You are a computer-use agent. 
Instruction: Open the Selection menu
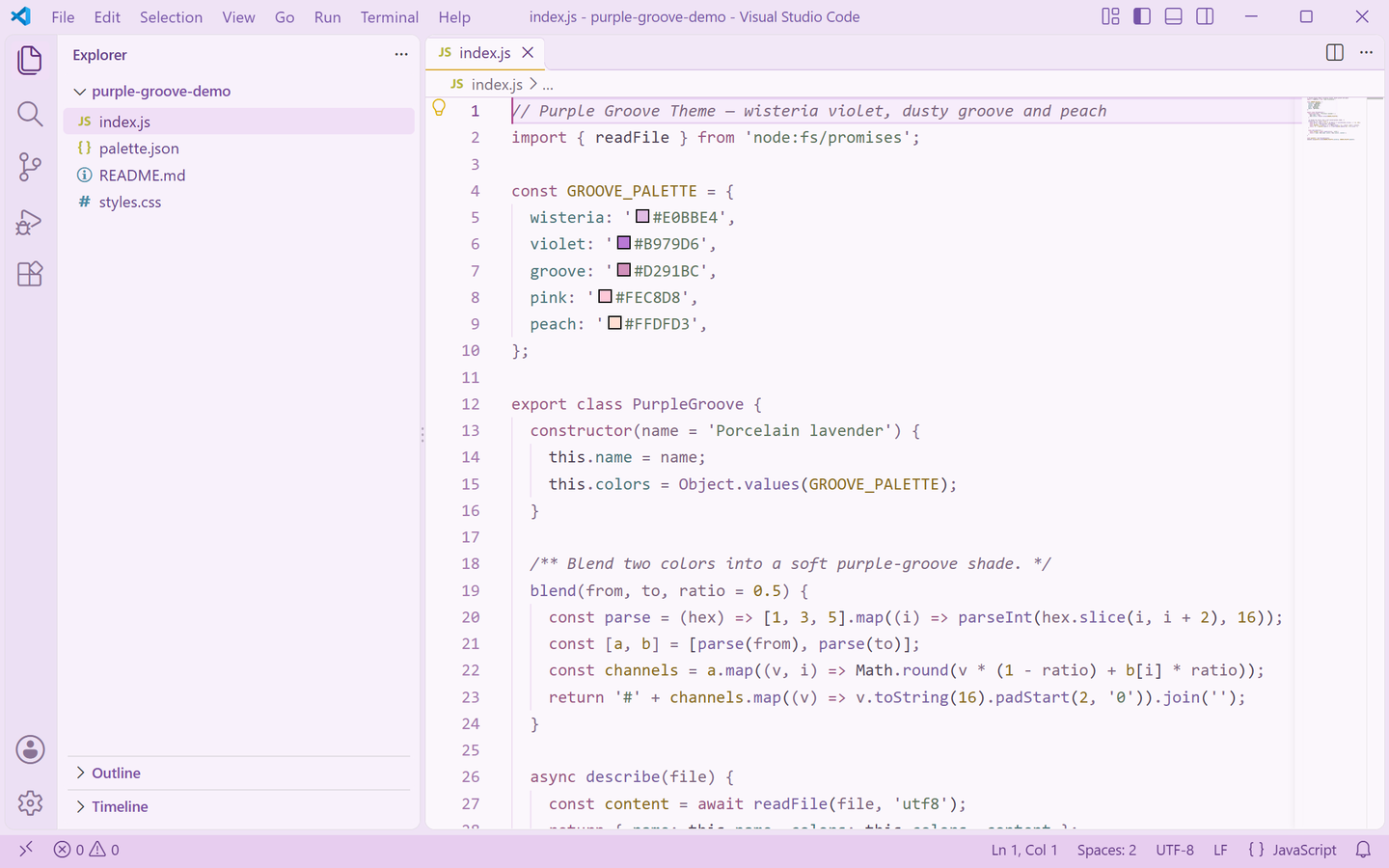point(171,17)
